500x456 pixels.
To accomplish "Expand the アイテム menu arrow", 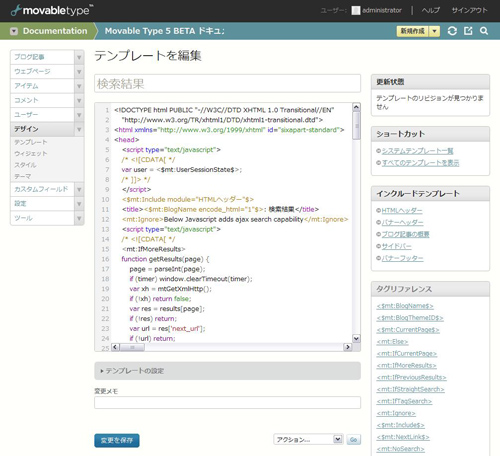I will click(x=79, y=86).
